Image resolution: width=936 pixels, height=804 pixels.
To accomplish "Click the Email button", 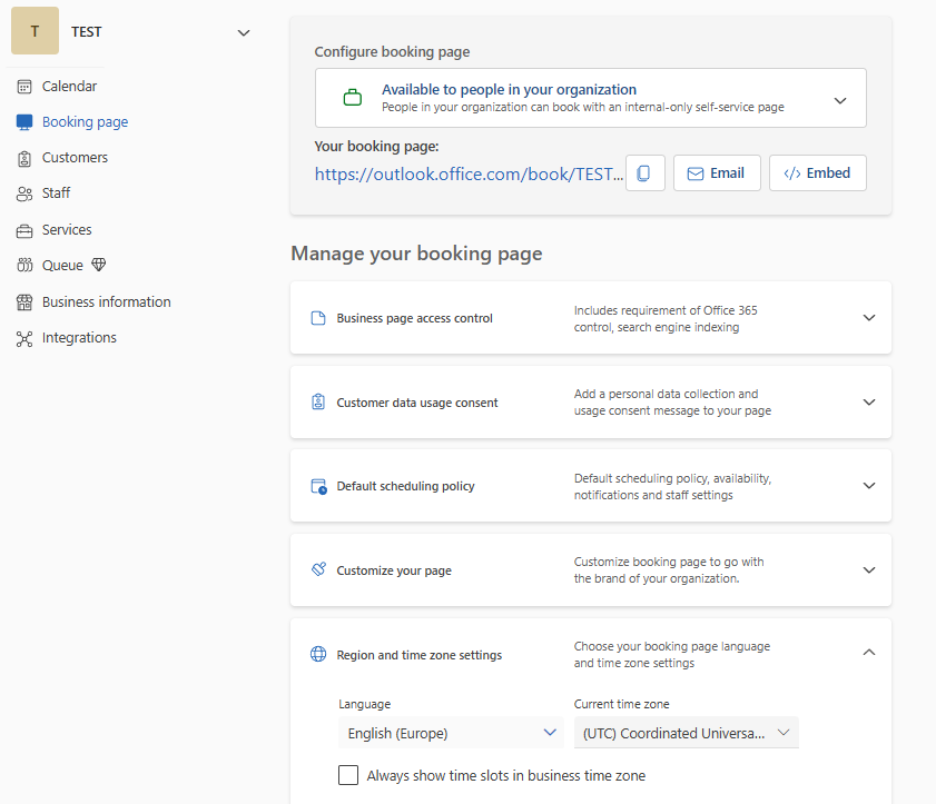I will [716, 173].
